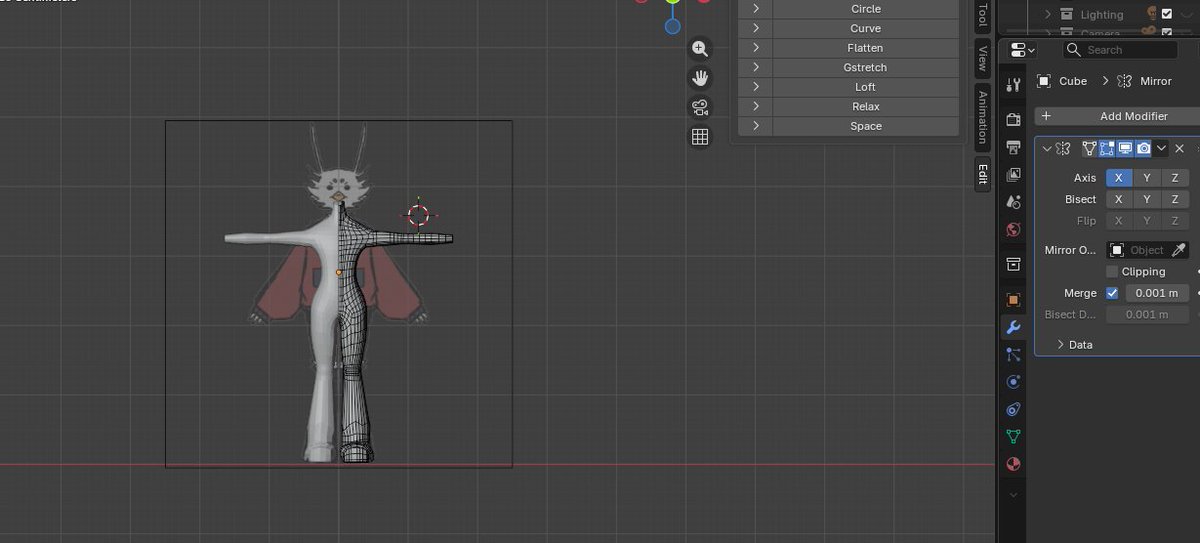Expand the Circle LoopTools options
Viewport: 1200px width, 543px height.
[x=756, y=9]
